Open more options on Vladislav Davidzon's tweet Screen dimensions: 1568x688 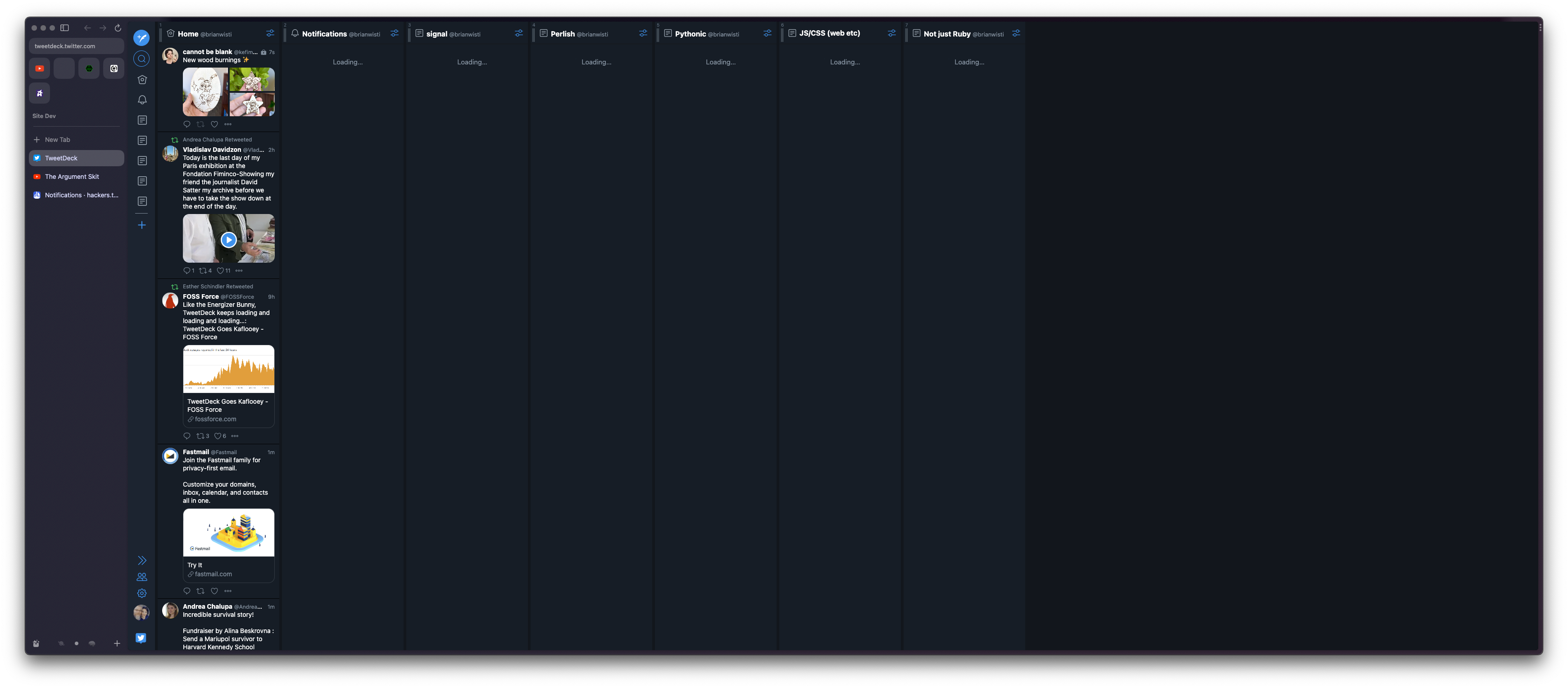pos(239,271)
